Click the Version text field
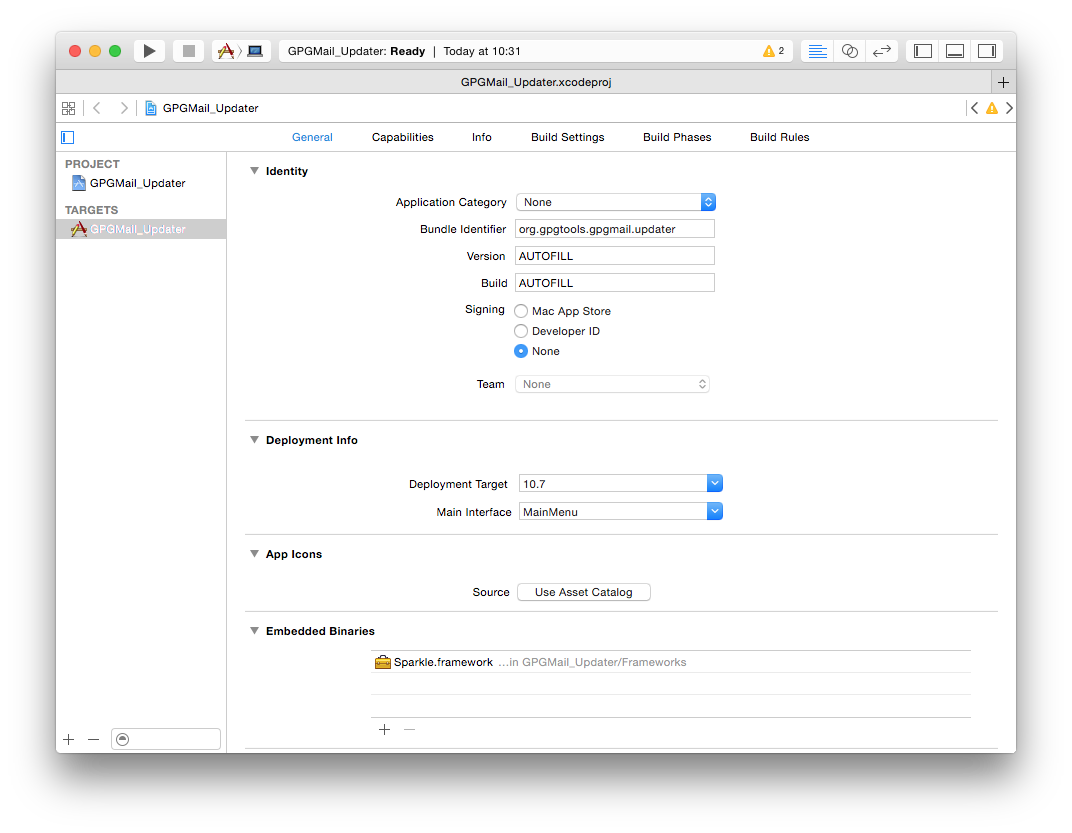The height and width of the screenshot is (833, 1072). coord(615,256)
